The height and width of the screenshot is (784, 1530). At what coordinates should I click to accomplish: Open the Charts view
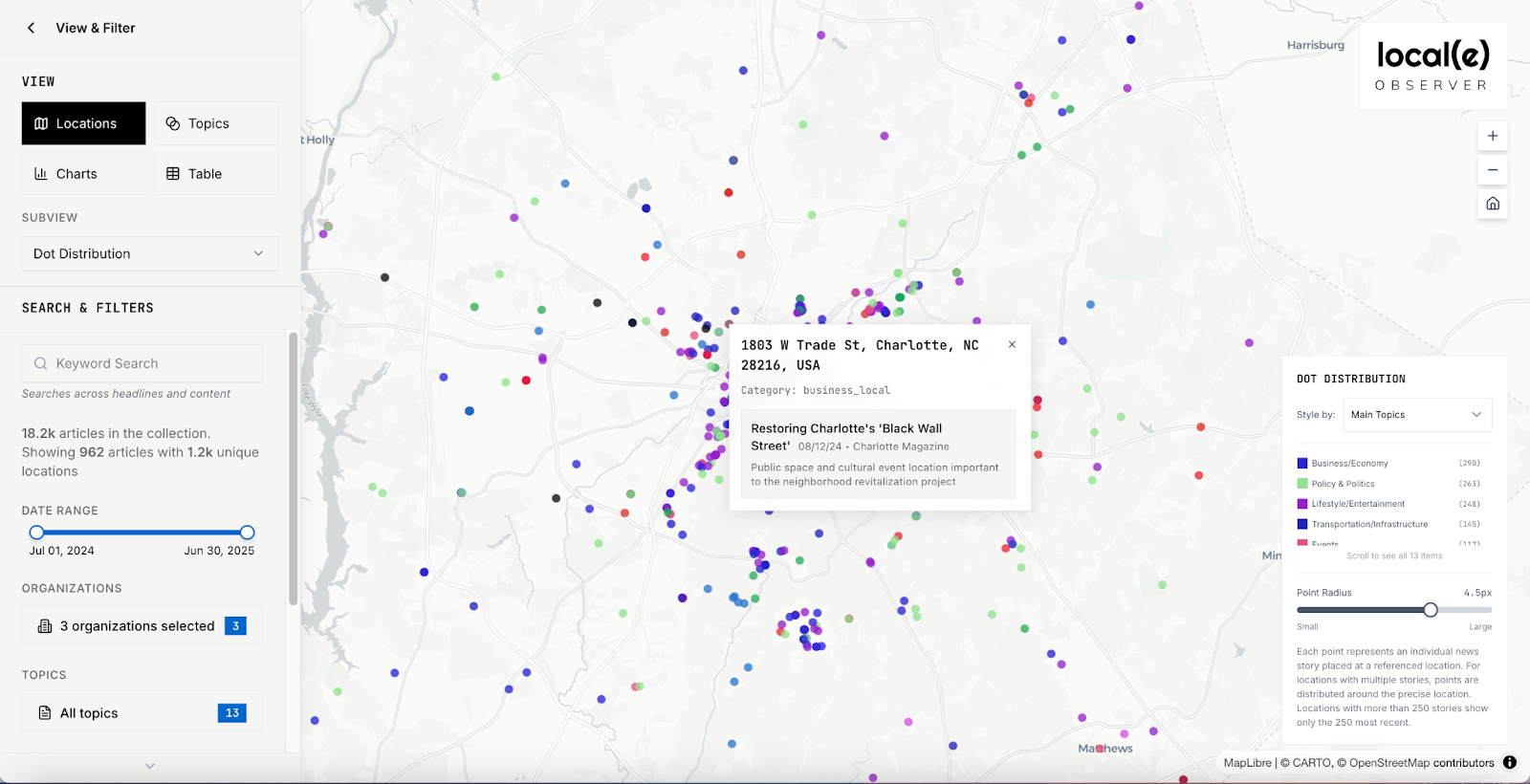[x=84, y=174]
